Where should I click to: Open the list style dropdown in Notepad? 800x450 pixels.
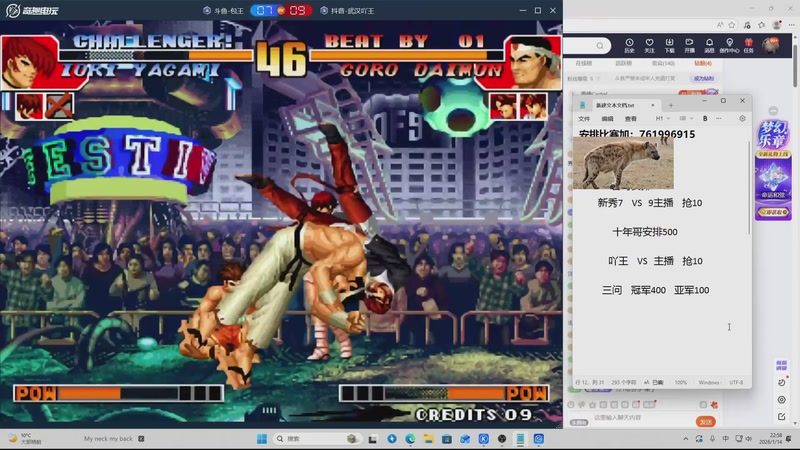pos(686,118)
